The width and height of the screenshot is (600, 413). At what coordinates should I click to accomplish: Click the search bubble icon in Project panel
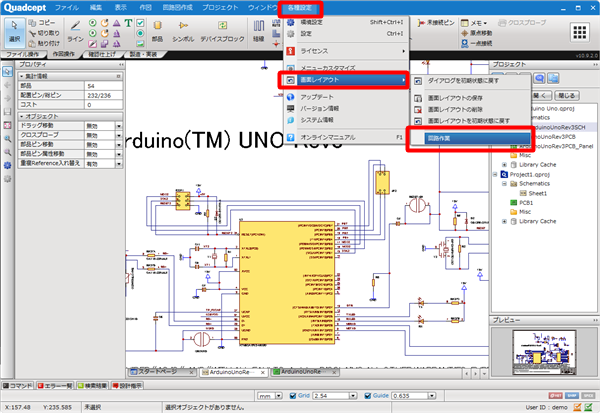click(x=540, y=78)
